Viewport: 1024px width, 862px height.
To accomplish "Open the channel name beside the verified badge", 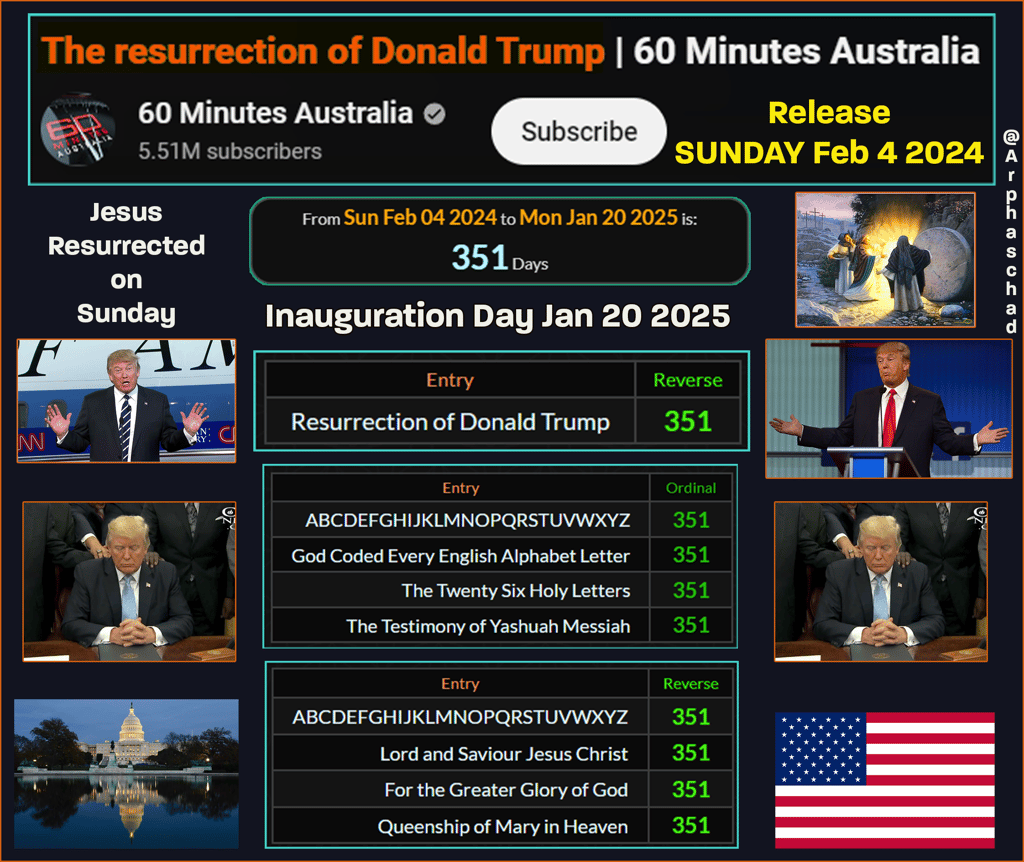I will pos(275,113).
